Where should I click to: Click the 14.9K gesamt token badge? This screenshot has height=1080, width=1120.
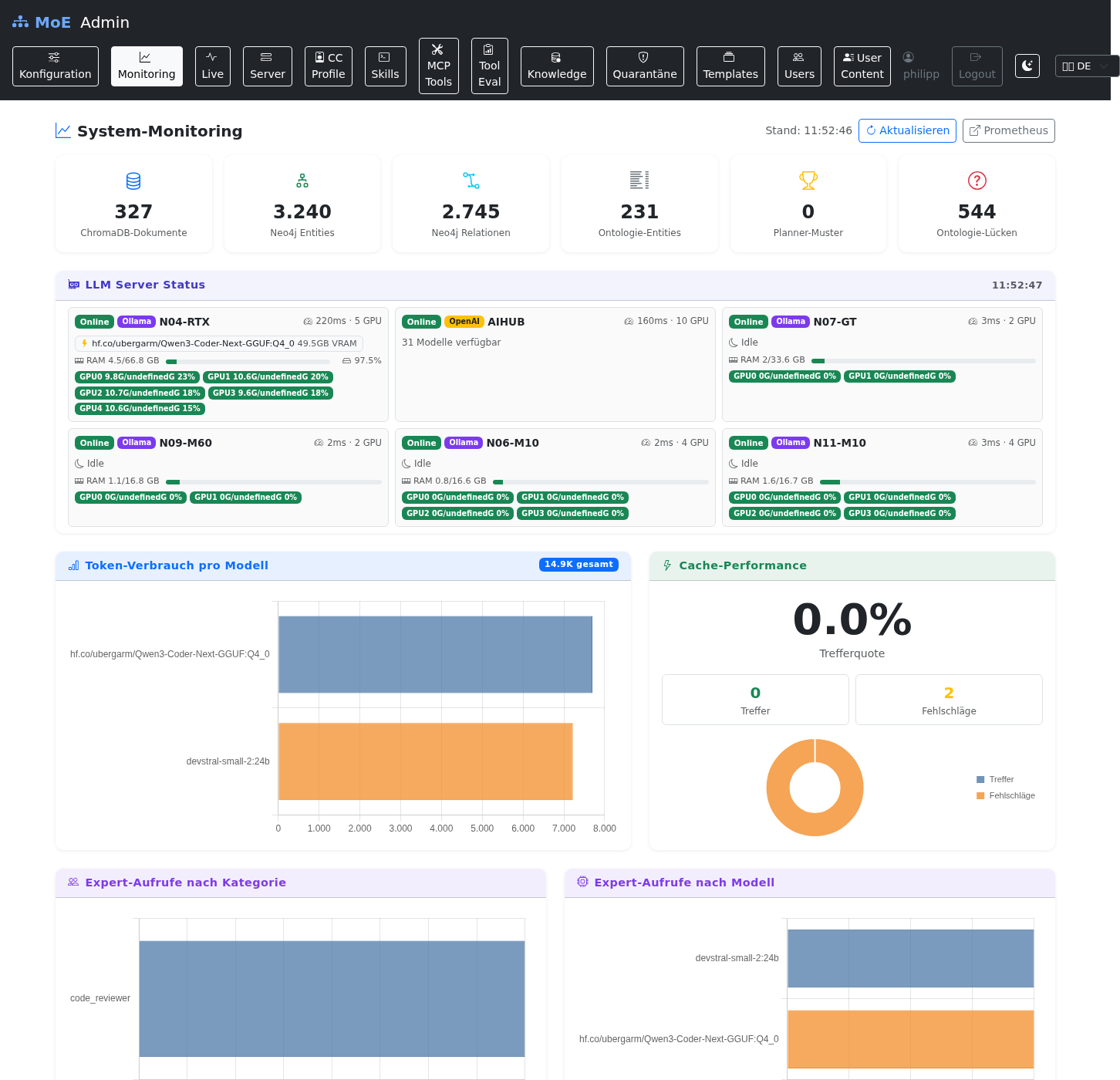(579, 565)
